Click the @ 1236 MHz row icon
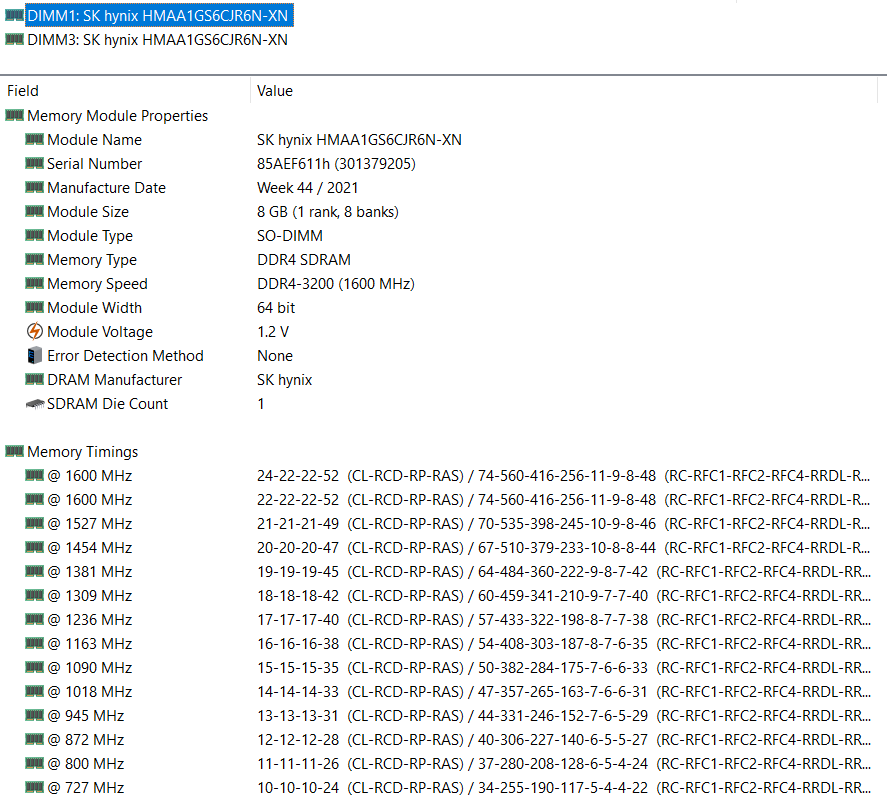The width and height of the screenshot is (887, 803). click(x=35, y=619)
